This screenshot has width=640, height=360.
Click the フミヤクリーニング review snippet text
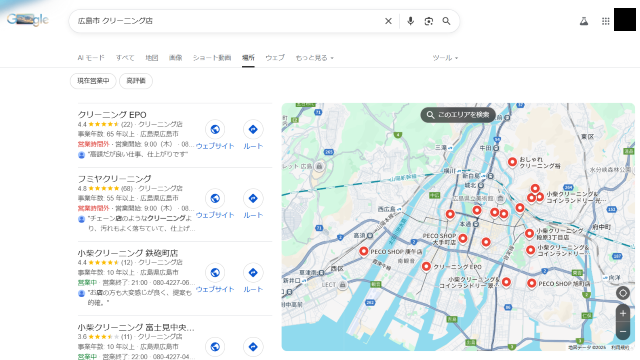click(x=141, y=223)
